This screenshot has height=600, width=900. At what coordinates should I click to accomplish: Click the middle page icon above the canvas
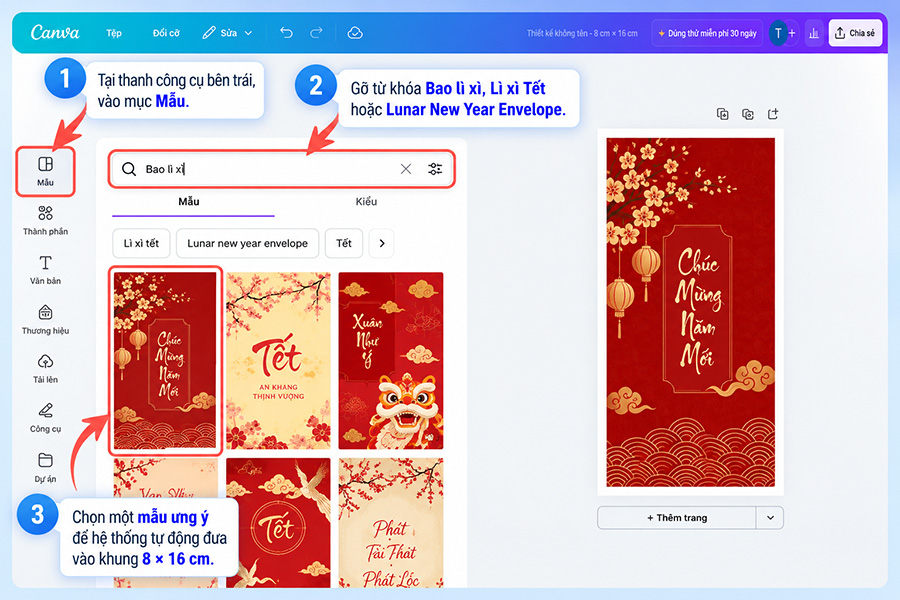pyautogui.click(x=747, y=114)
